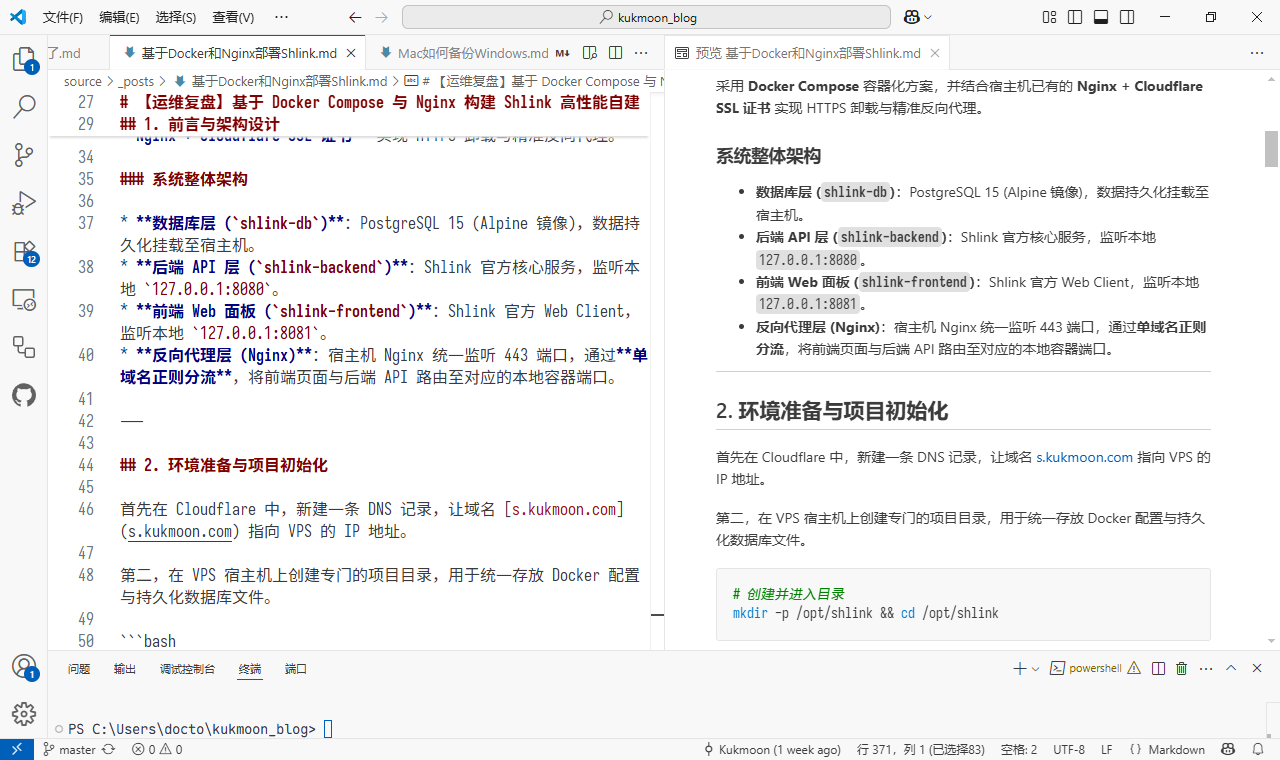
Task: Go forward using the right arrow
Action: point(381,17)
